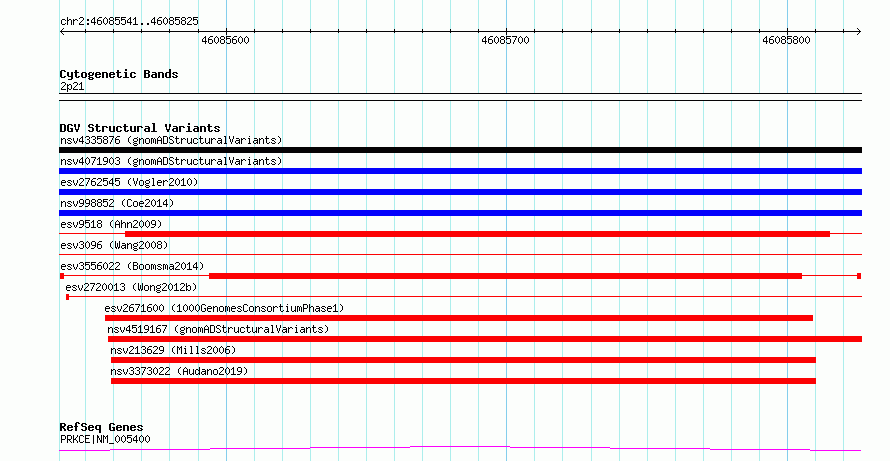
Task: Select the nsv998852 Coe2014 label
Action: [x=117, y=203]
